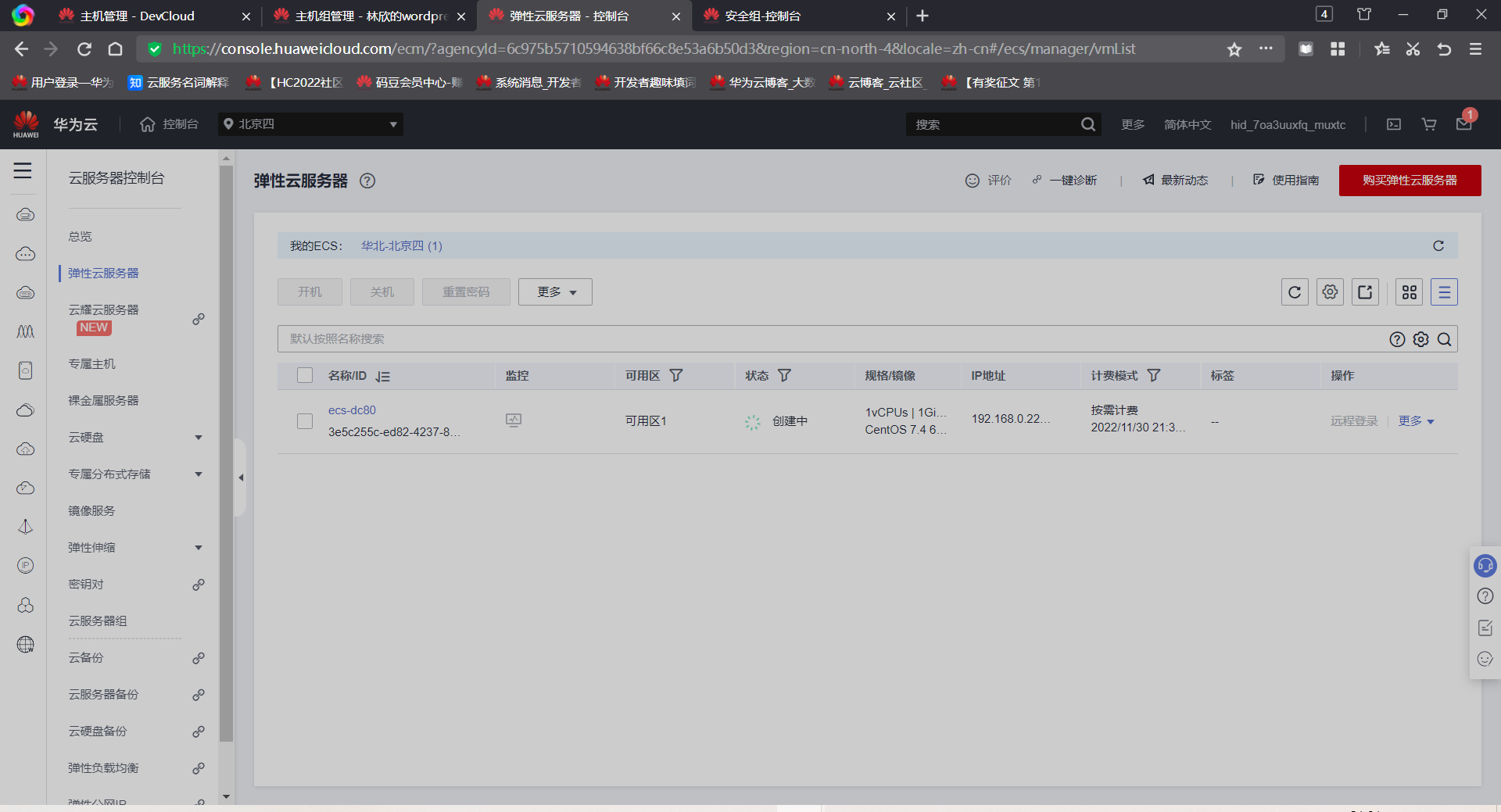Open the 北京四 region dropdown
The width and height of the screenshot is (1501, 812).
click(x=311, y=124)
